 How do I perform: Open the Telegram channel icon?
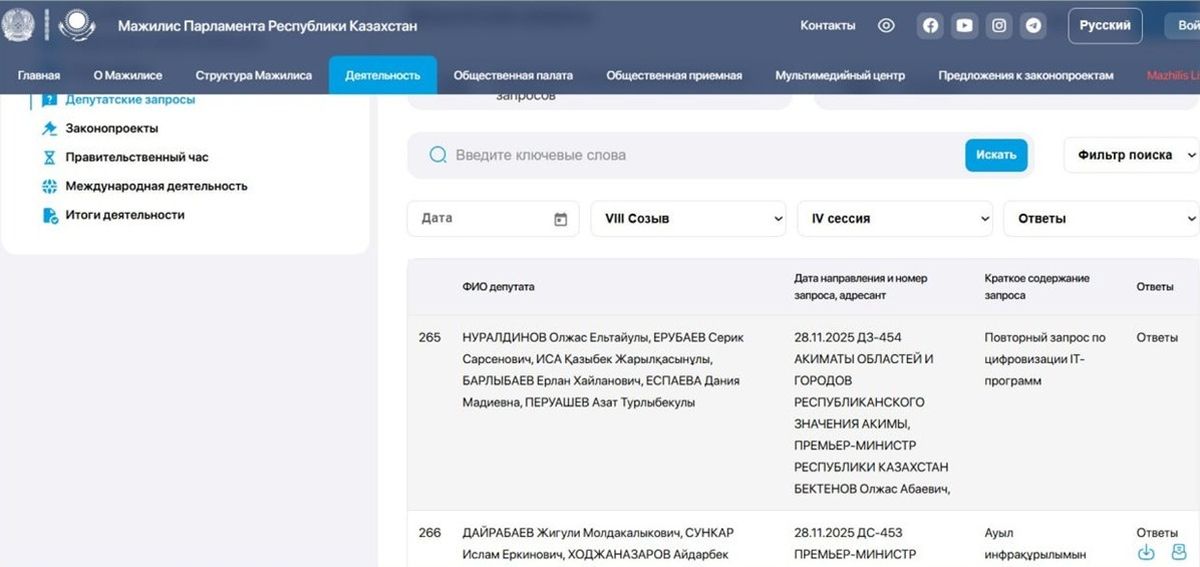[1032, 26]
